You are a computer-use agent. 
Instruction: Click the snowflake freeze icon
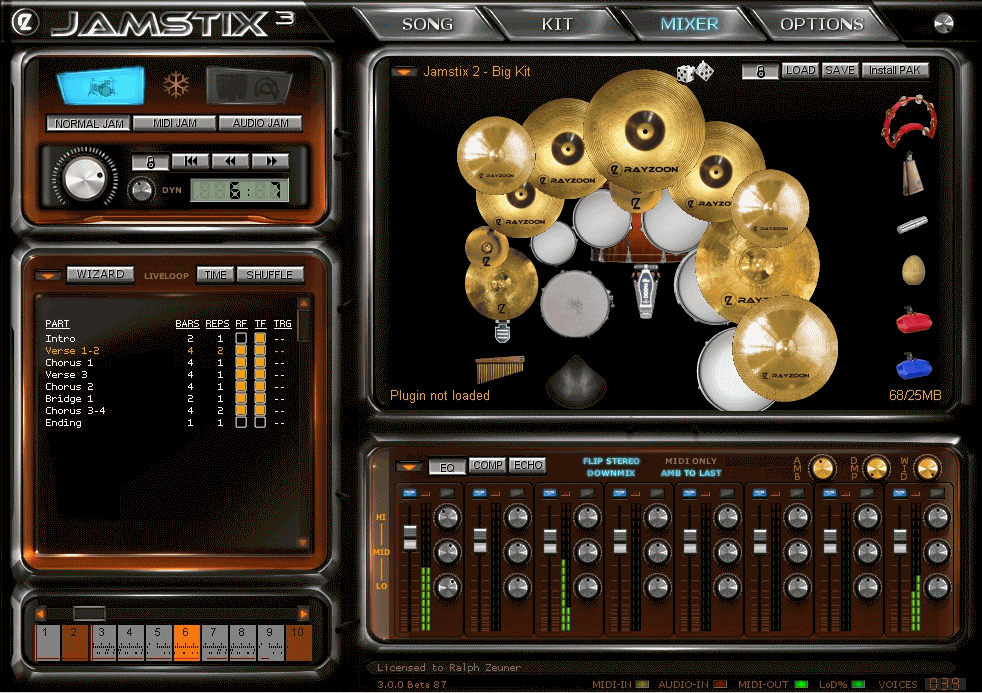click(176, 84)
